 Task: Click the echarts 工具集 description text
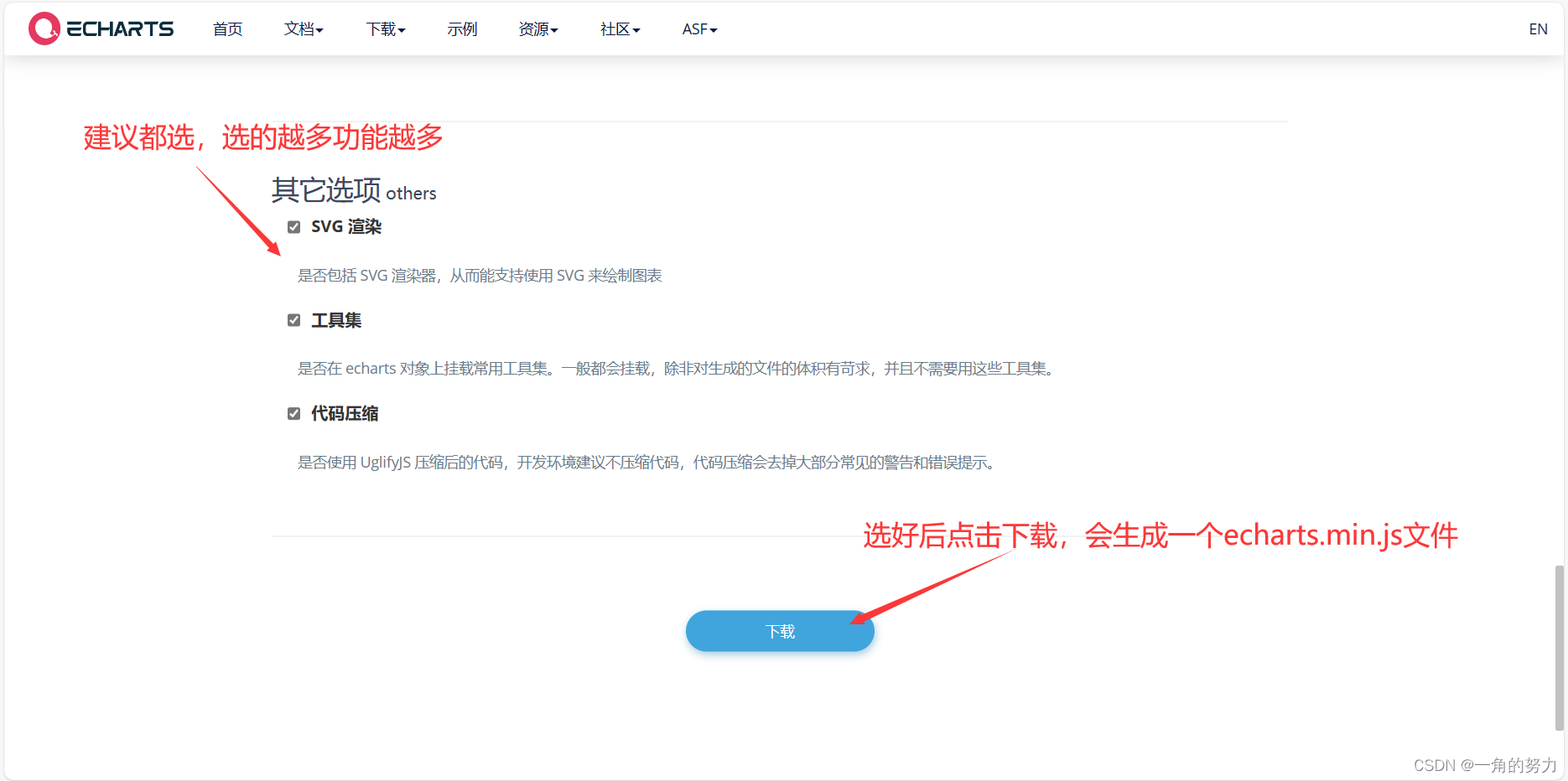[676, 369]
